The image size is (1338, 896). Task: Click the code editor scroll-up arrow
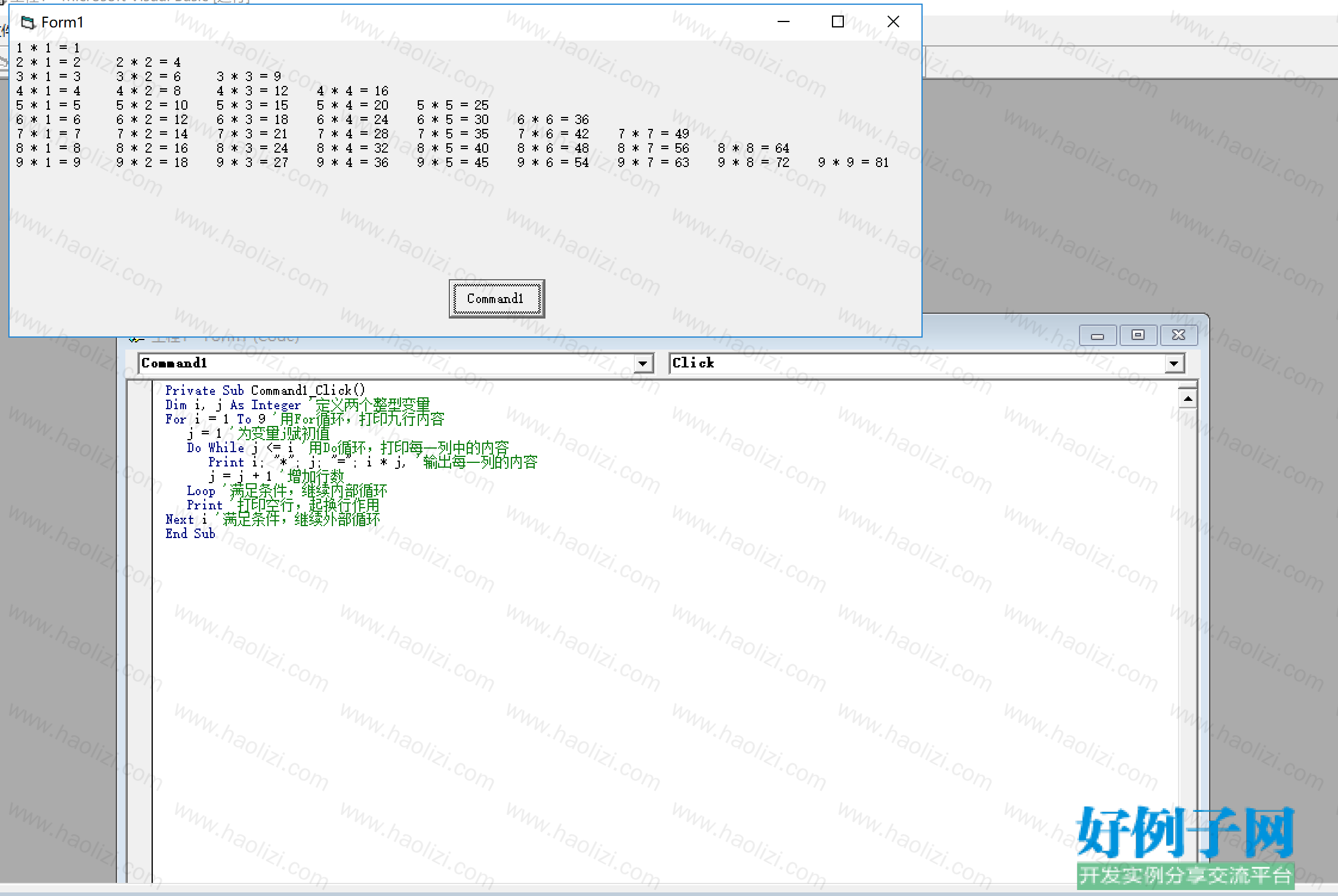click(x=1188, y=398)
